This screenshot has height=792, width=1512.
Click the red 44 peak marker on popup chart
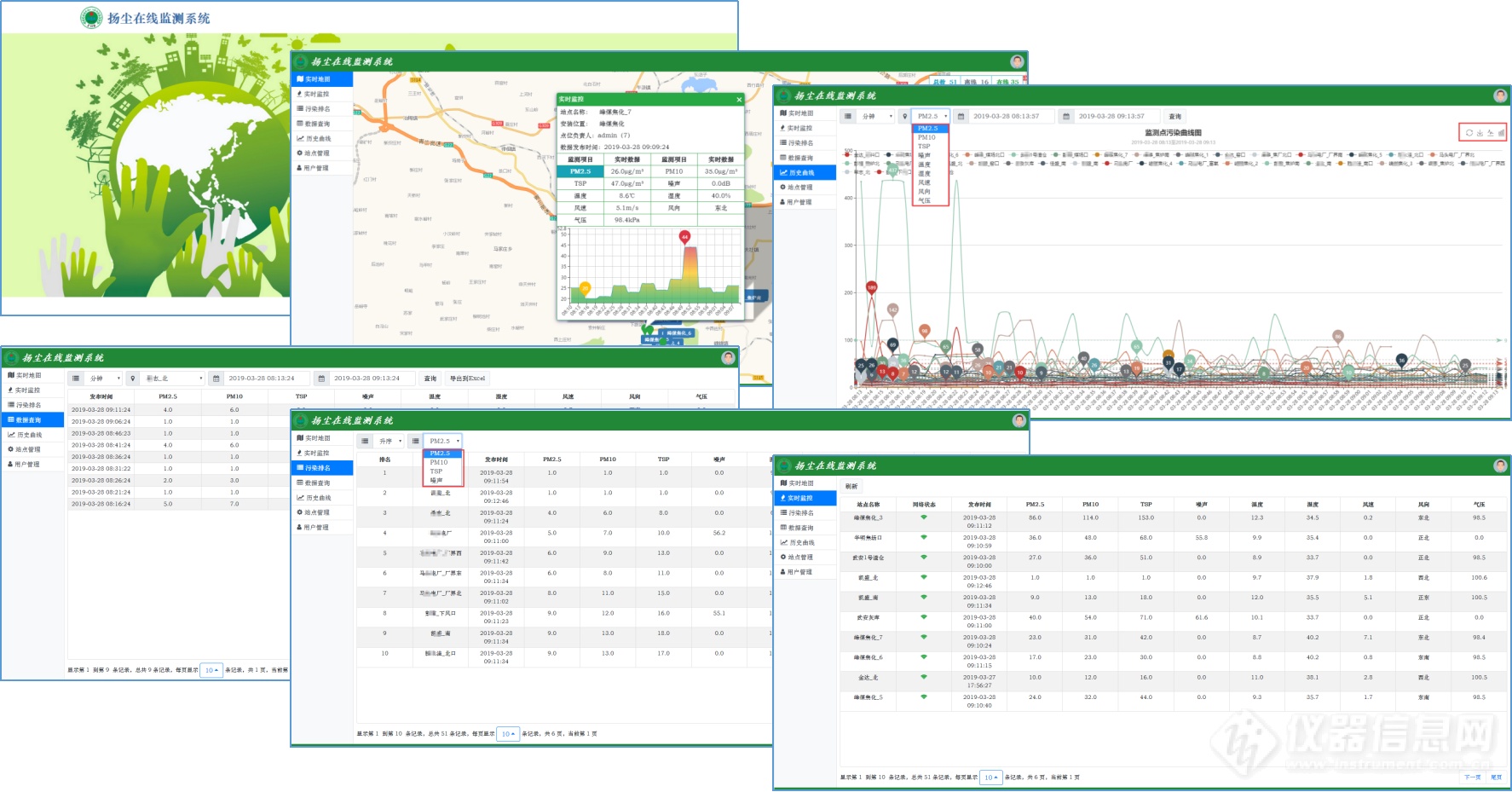pyautogui.click(x=684, y=237)
